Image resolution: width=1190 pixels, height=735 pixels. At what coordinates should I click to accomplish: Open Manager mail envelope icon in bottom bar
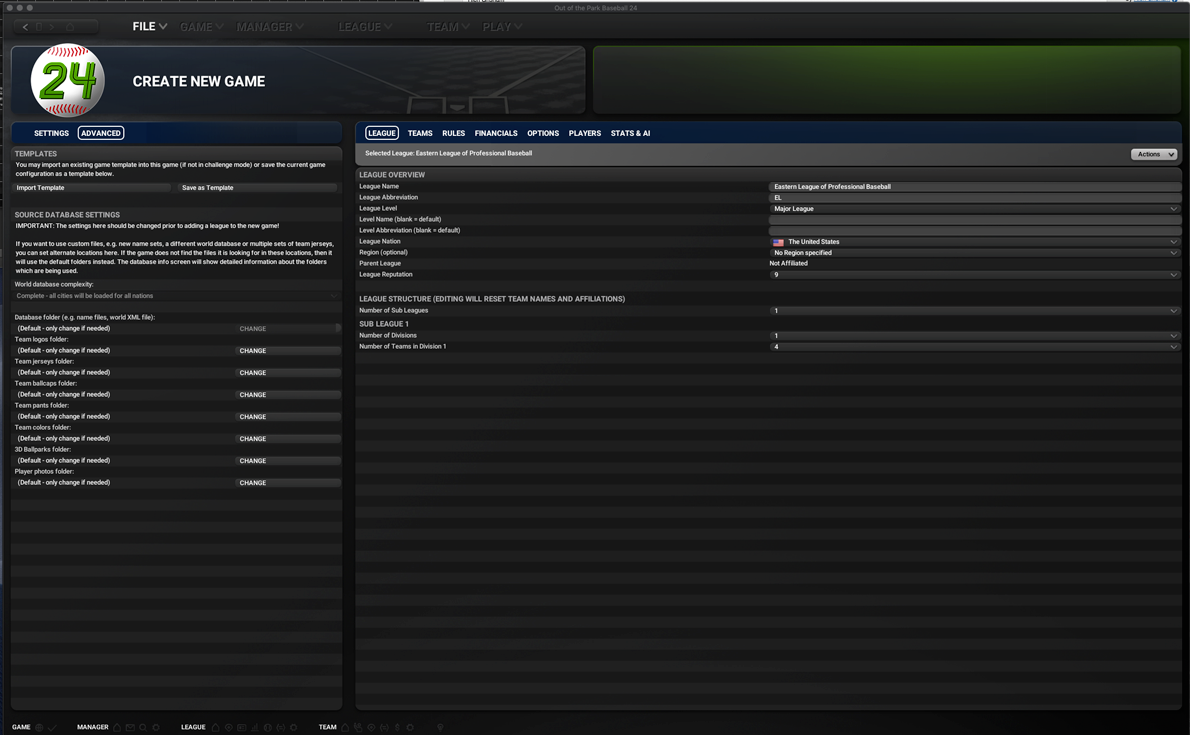[130, 727]
